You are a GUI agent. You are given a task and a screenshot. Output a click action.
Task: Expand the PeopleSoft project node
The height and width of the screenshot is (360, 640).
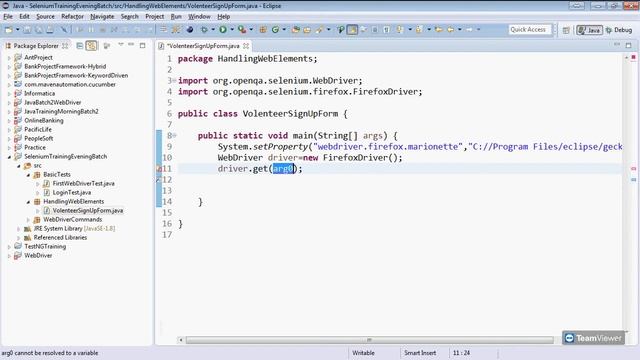(9, 139)
